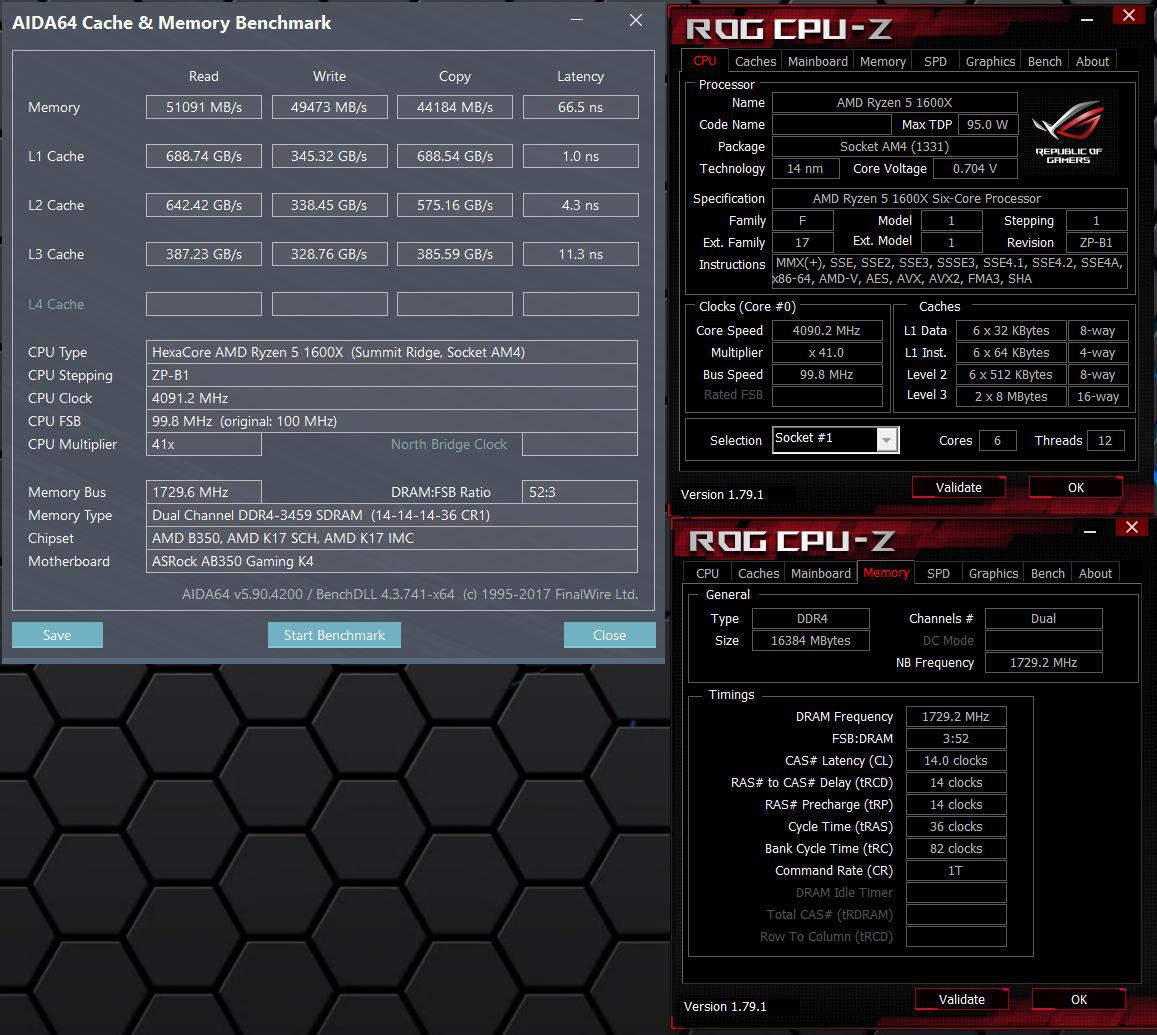Select CPU tab in upper CPU-Z window
Viewport: 1157px width, 1035px height.
click(x=705, y=61)
